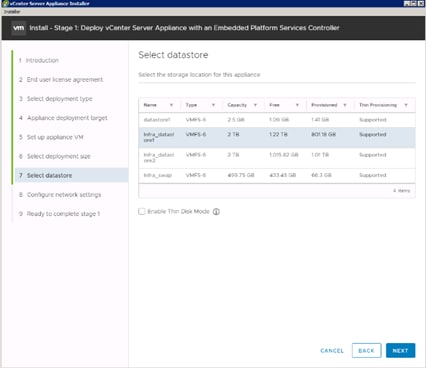Open the Installer menu
Screen dimensions: 426x368
tap(12, 12)
